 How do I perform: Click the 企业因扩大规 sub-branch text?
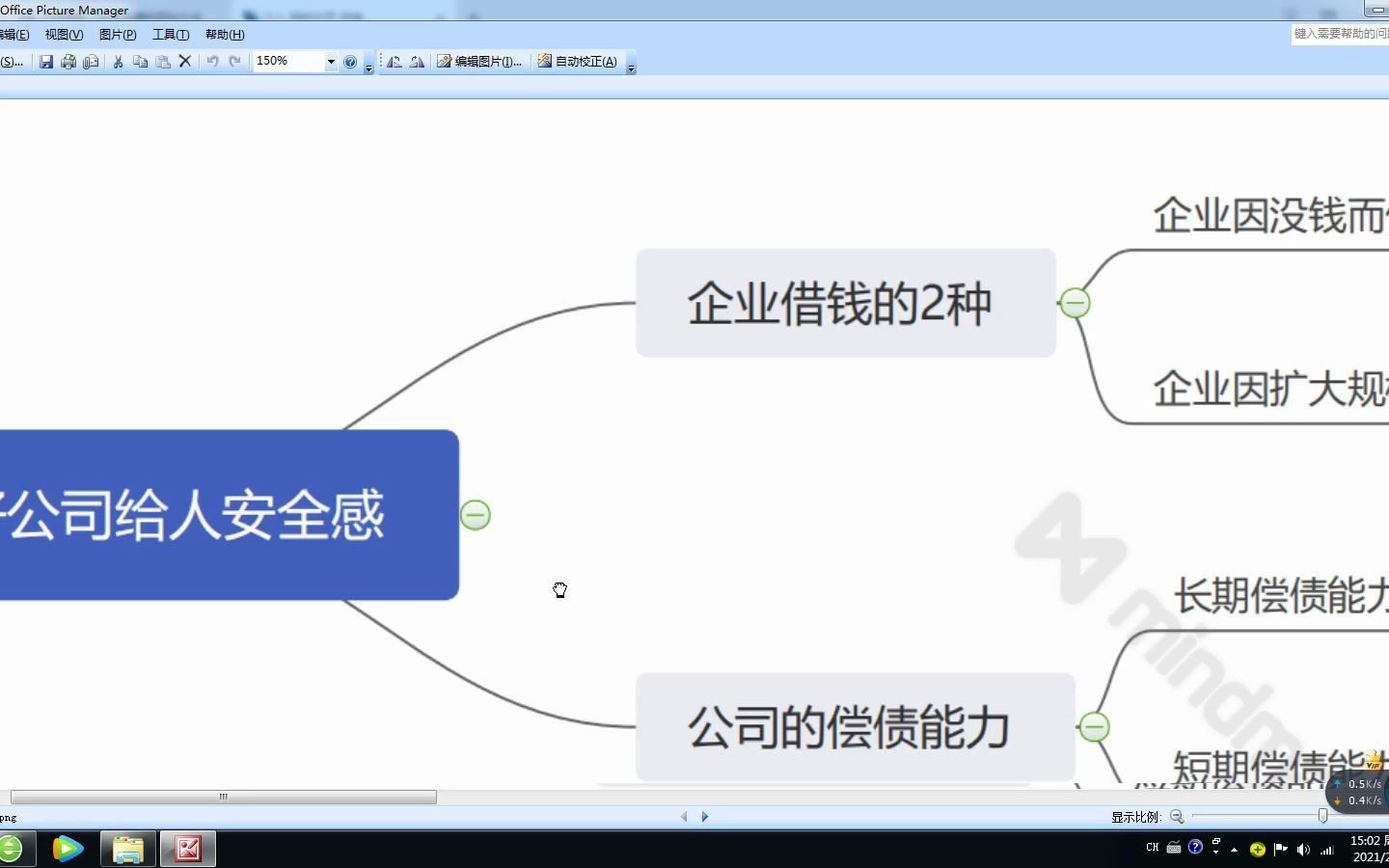(1270, 390)
